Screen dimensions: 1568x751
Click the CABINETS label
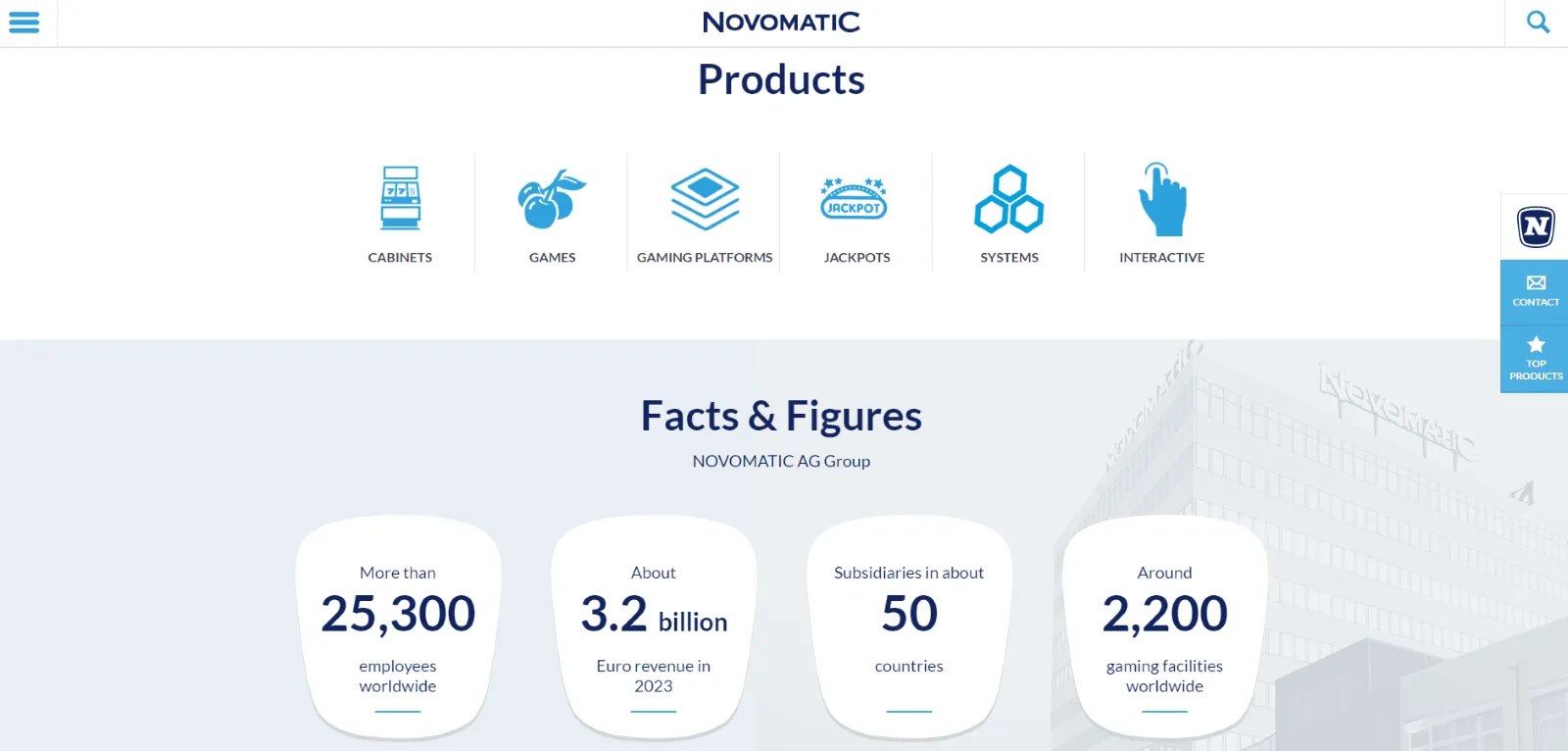click(400, 258)
